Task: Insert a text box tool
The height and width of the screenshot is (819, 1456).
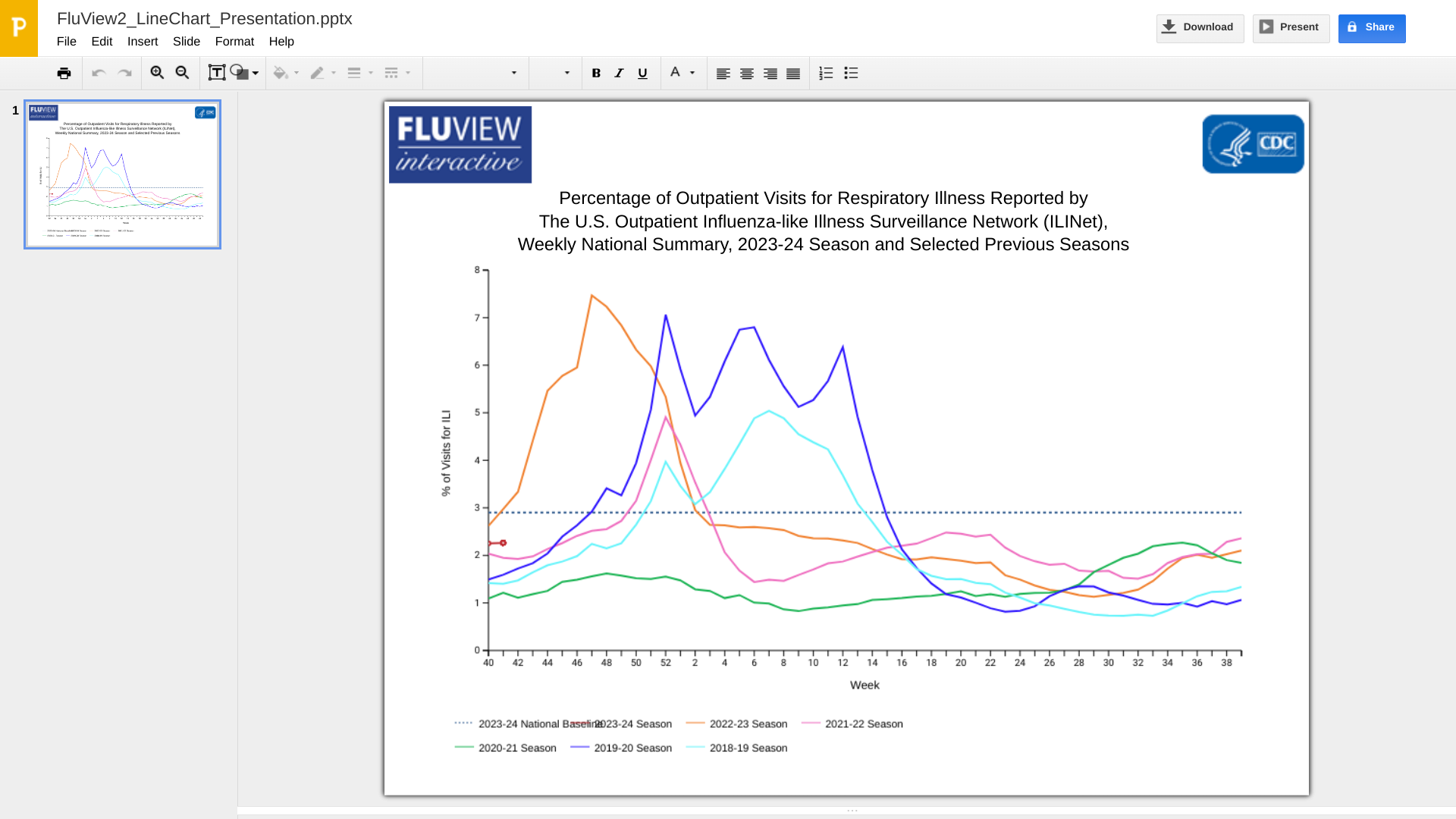Action: (216, 73)
